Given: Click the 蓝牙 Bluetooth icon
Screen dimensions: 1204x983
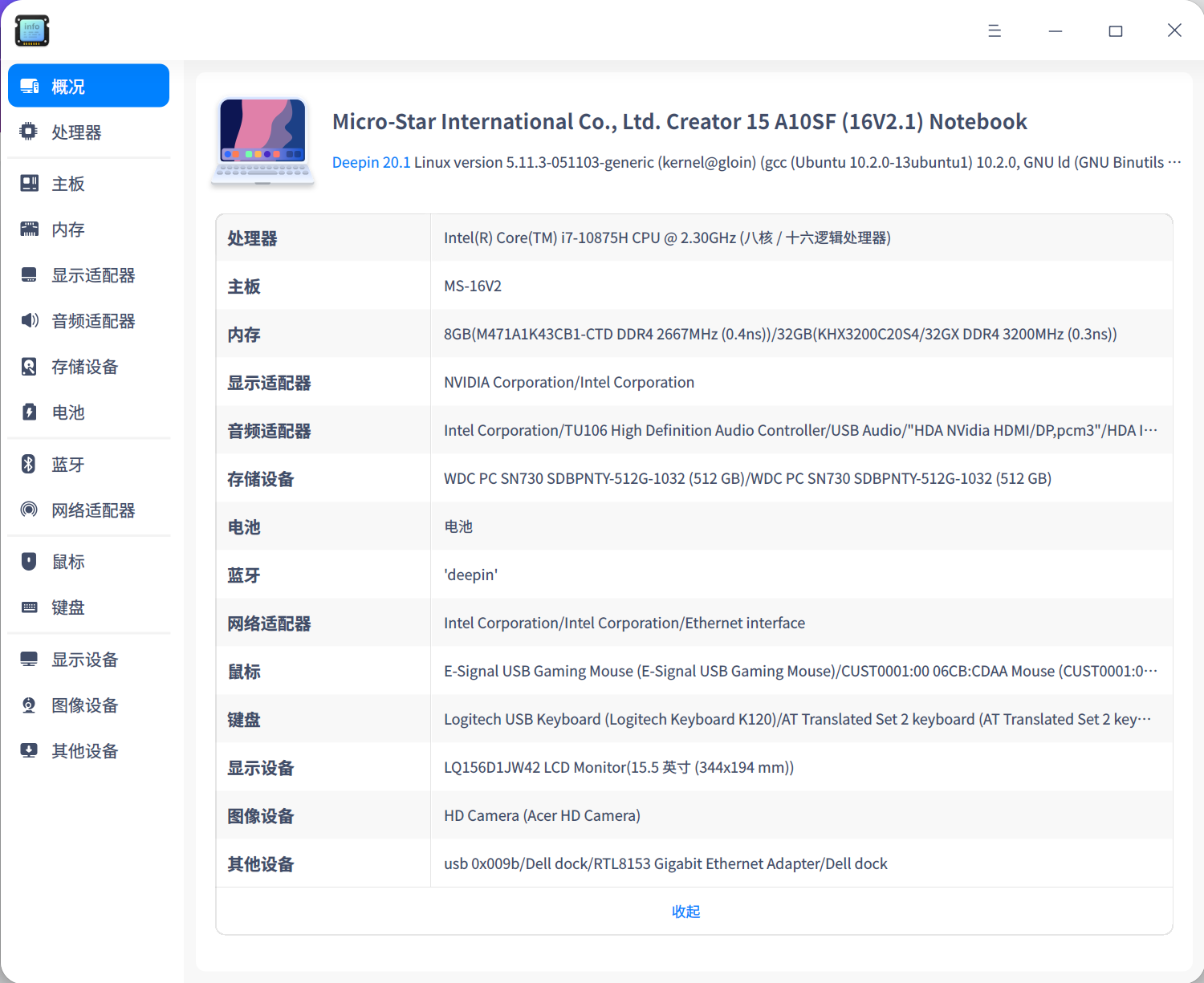Looking at the screenshot, I should point(29,464).
